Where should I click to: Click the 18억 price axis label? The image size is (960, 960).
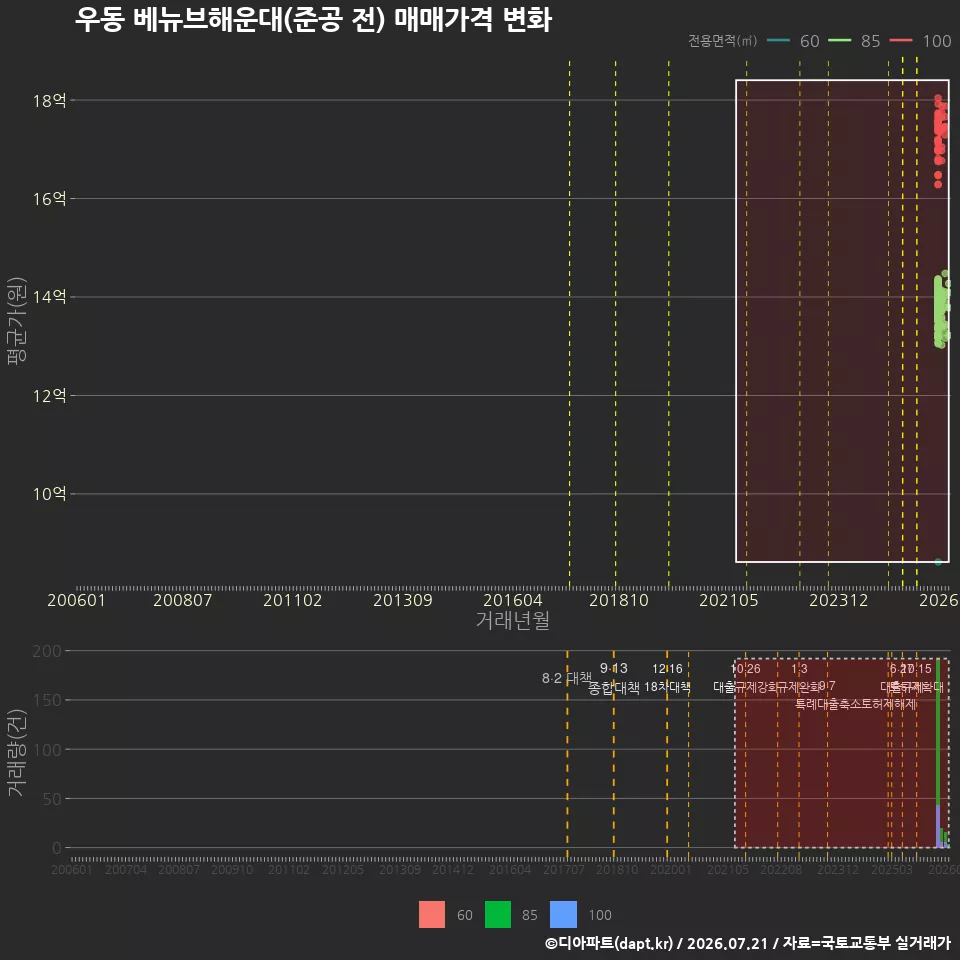tap(50, 100)
